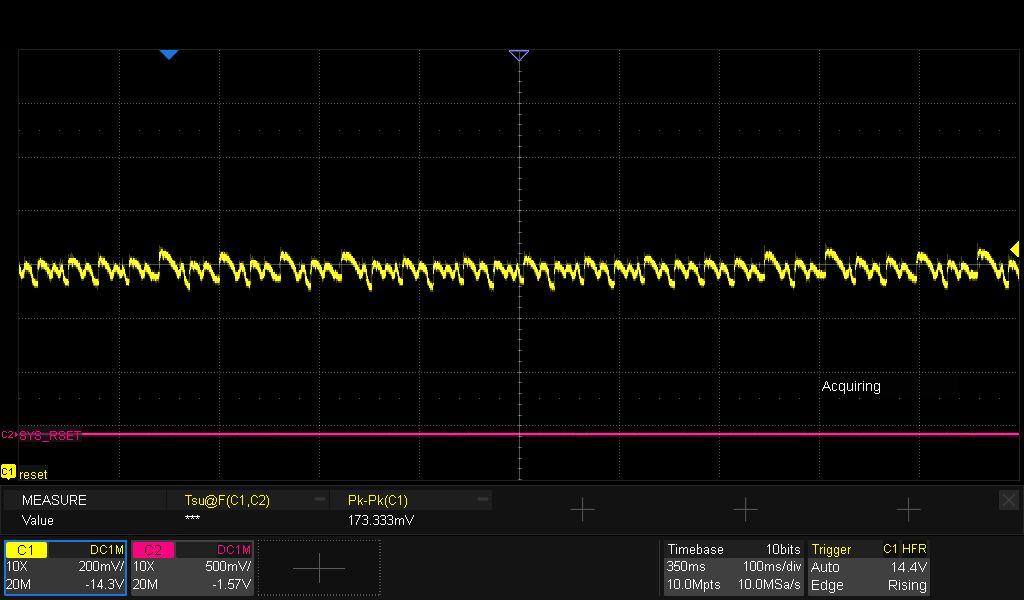Viewport: 1024px width, 600px height.
Task: Open the Timebase settings box
Action: pos(733,568)
